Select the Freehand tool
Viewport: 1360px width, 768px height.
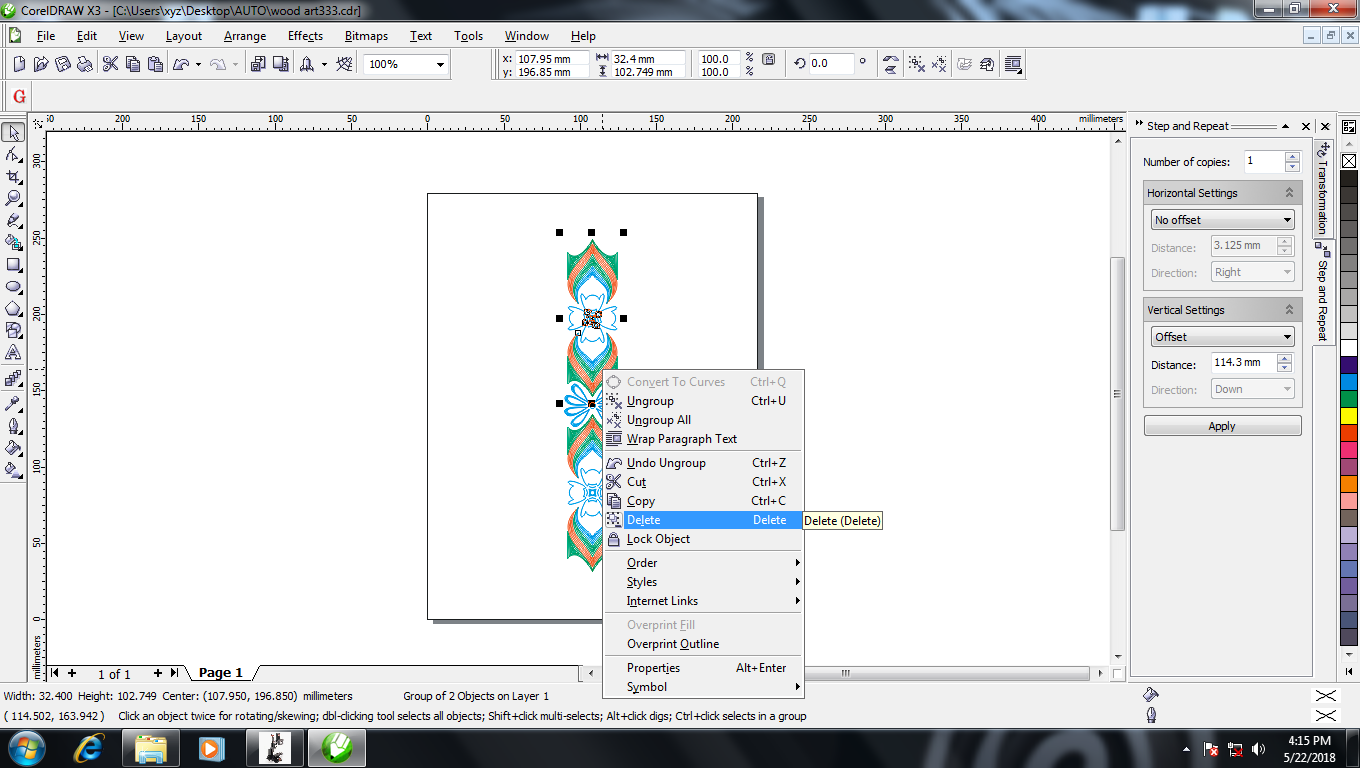pyautogui.click(x=13, y=220)
